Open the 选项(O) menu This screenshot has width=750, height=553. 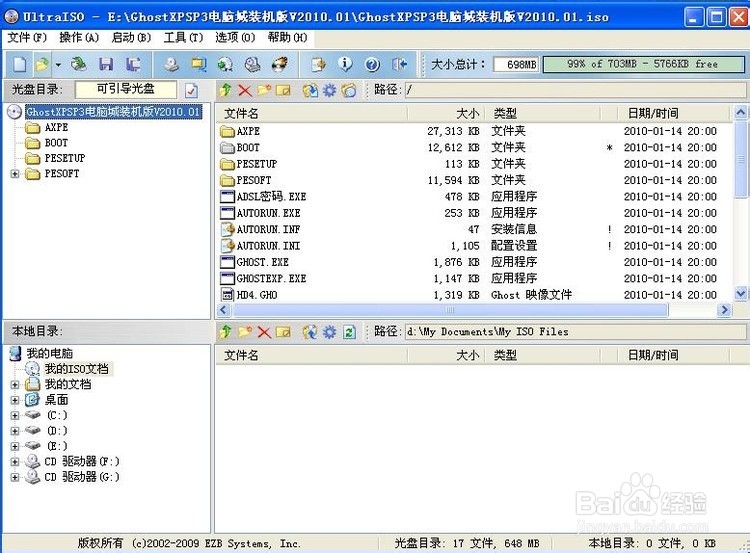pos(235,37)
